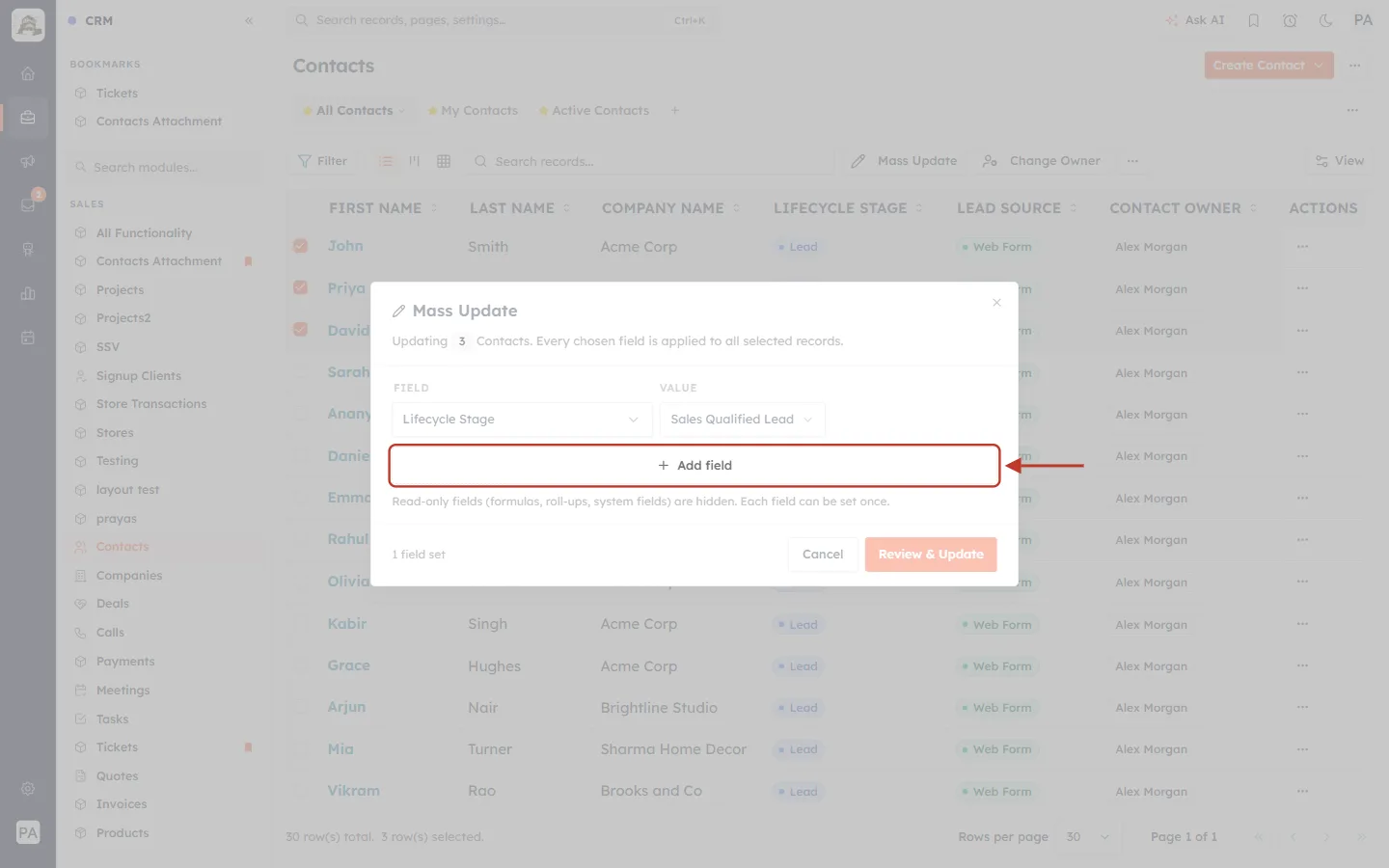
Task: Open the Kabir contact link
Action: (347, 624)
